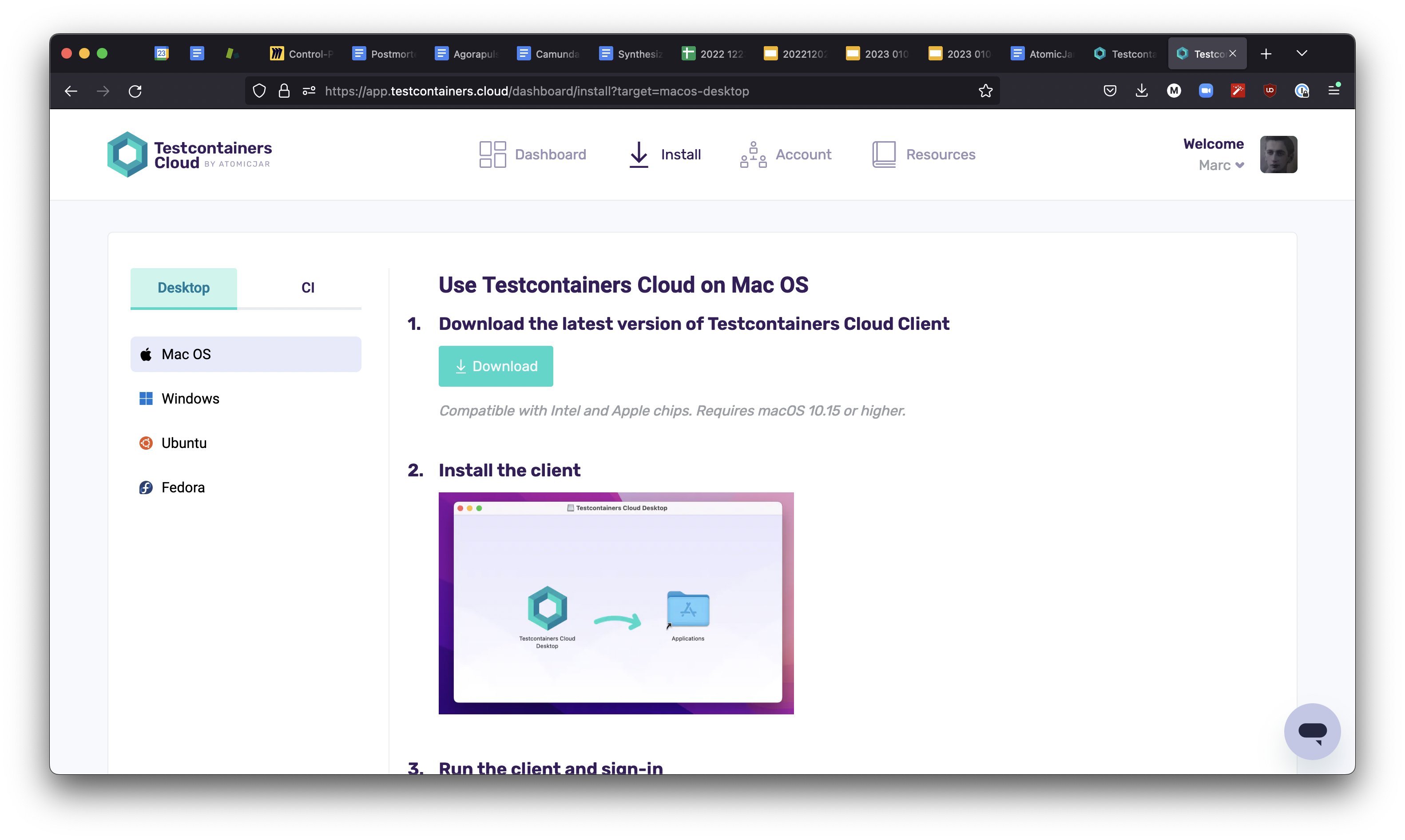1405x840 pixels.
Task: Switch to the Synthesiz docs tab
Action: pos(631,54)
